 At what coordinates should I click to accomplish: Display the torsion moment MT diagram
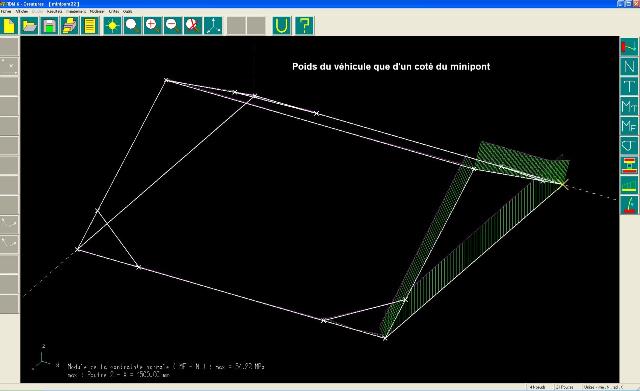click(x=629, y=106)
